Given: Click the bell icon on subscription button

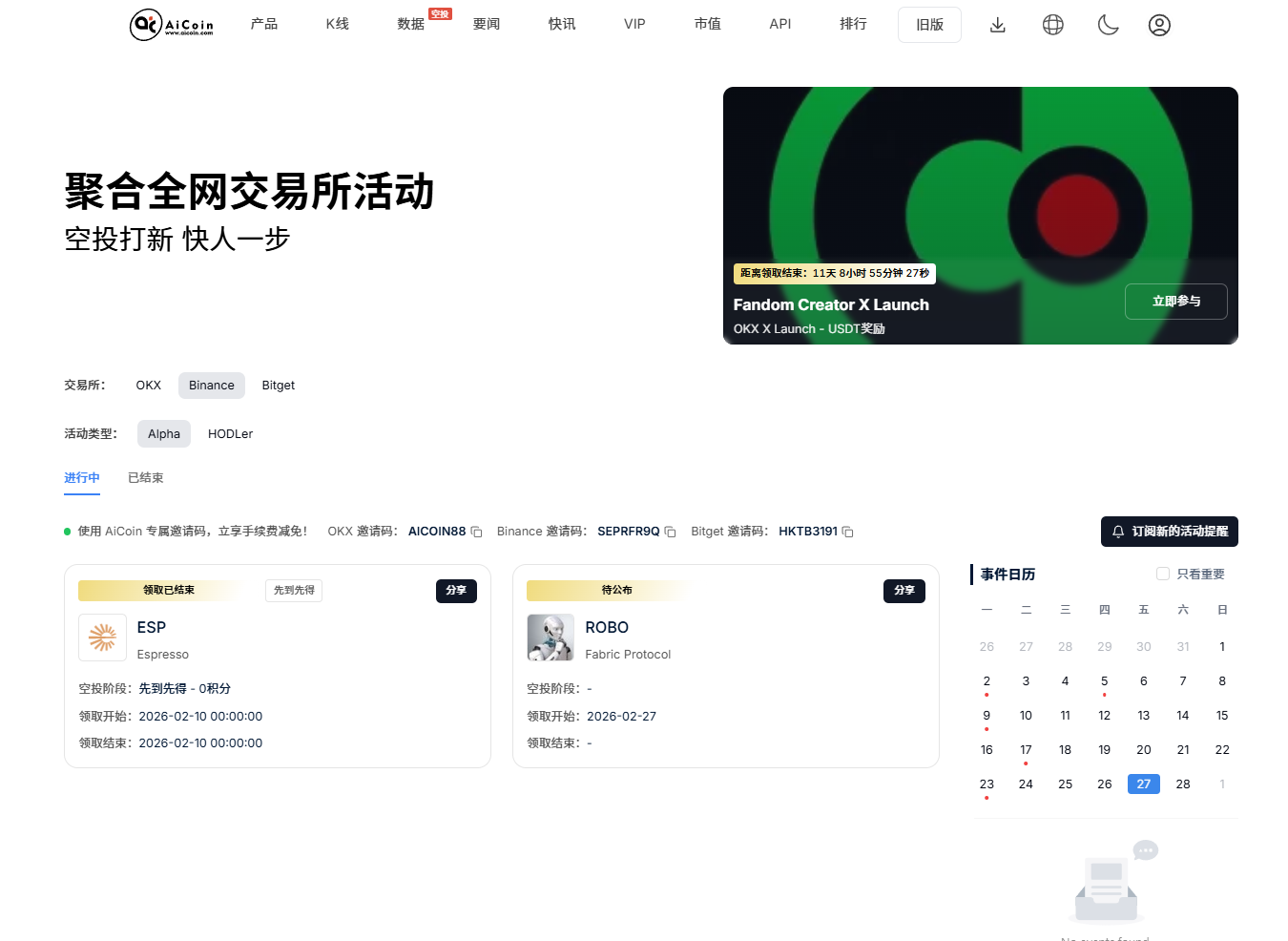Looking at the screenshot, I should click(1117, 532).
